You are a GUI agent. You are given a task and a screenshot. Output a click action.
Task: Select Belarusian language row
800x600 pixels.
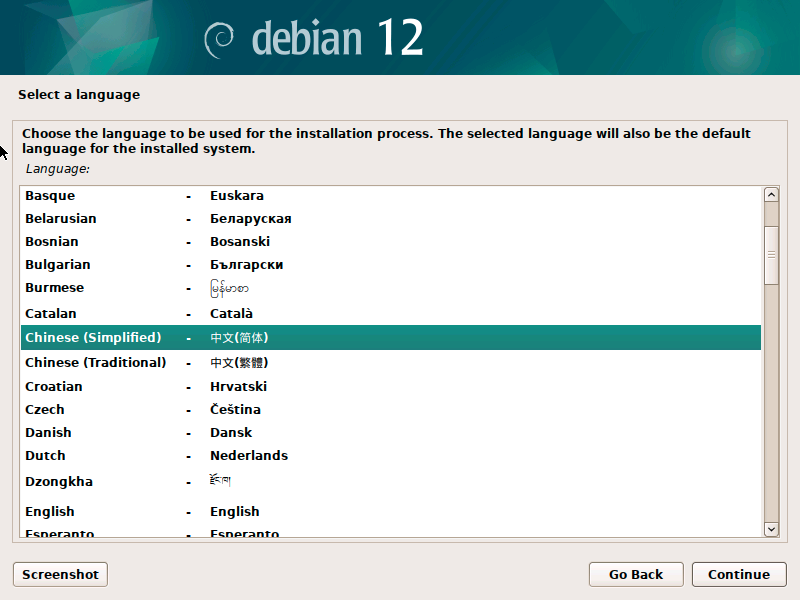pyautogui.click(x=391, y=219)
